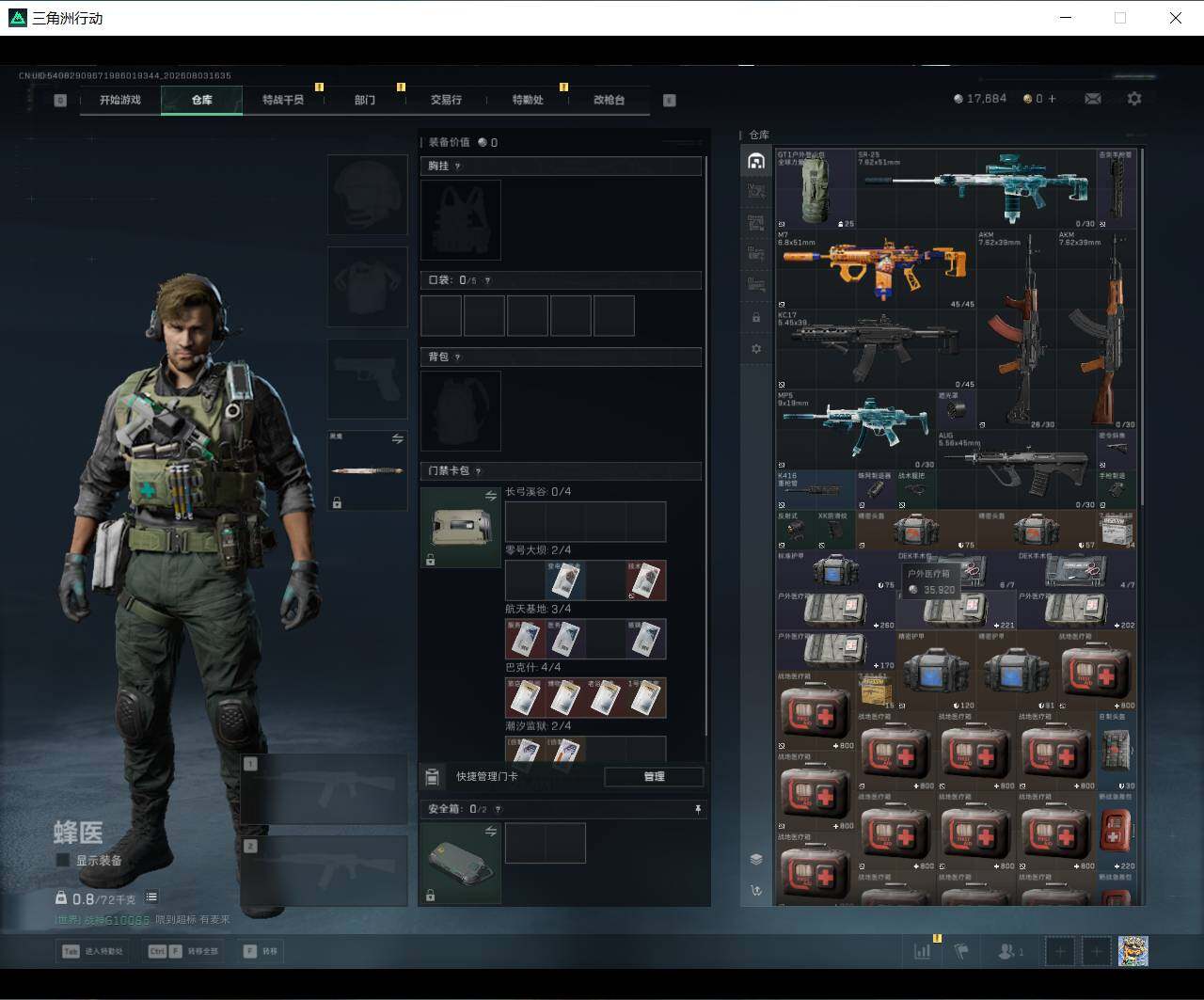The image size is (1204, 1000).
Task: Click the 17,884 currency balance
Action: pos(980,99)
